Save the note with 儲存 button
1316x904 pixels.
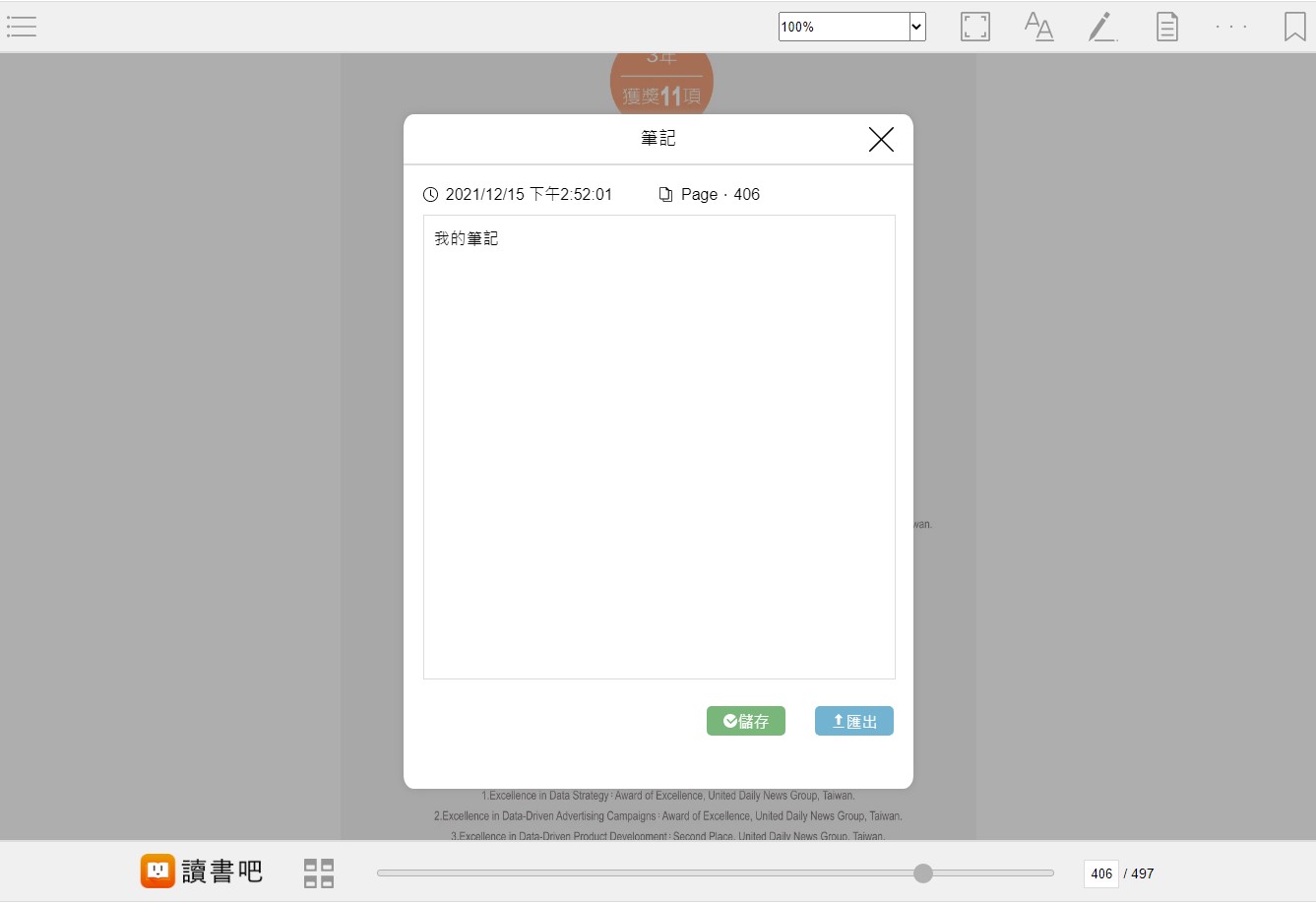click(746, 721)
